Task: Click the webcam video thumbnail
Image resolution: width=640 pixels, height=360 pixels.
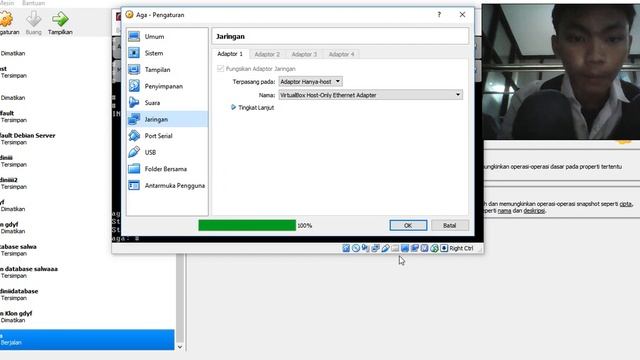Action: 561,72
